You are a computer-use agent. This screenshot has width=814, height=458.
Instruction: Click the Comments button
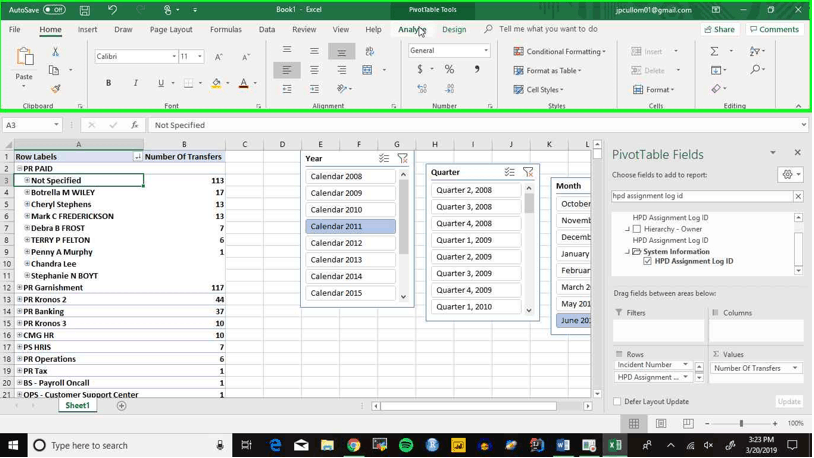(x=775, y=30)
